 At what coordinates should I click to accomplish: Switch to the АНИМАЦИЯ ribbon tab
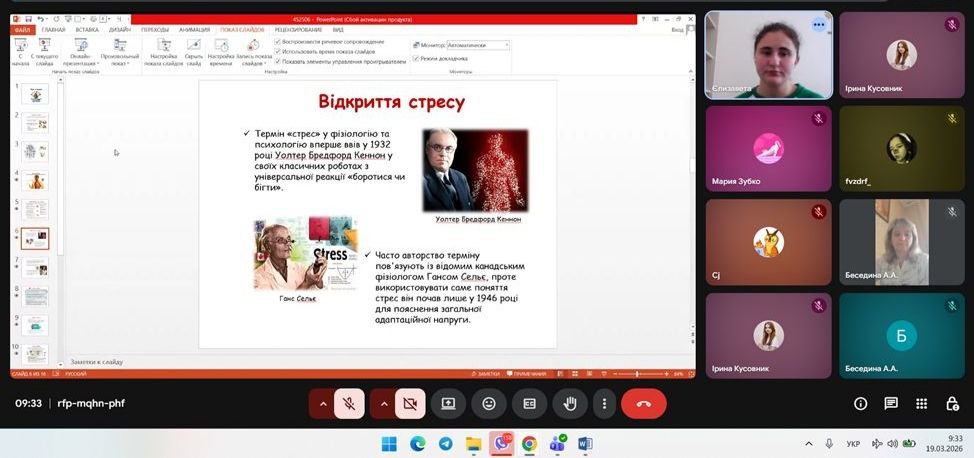pyautogui.click(x=194, y=30)
